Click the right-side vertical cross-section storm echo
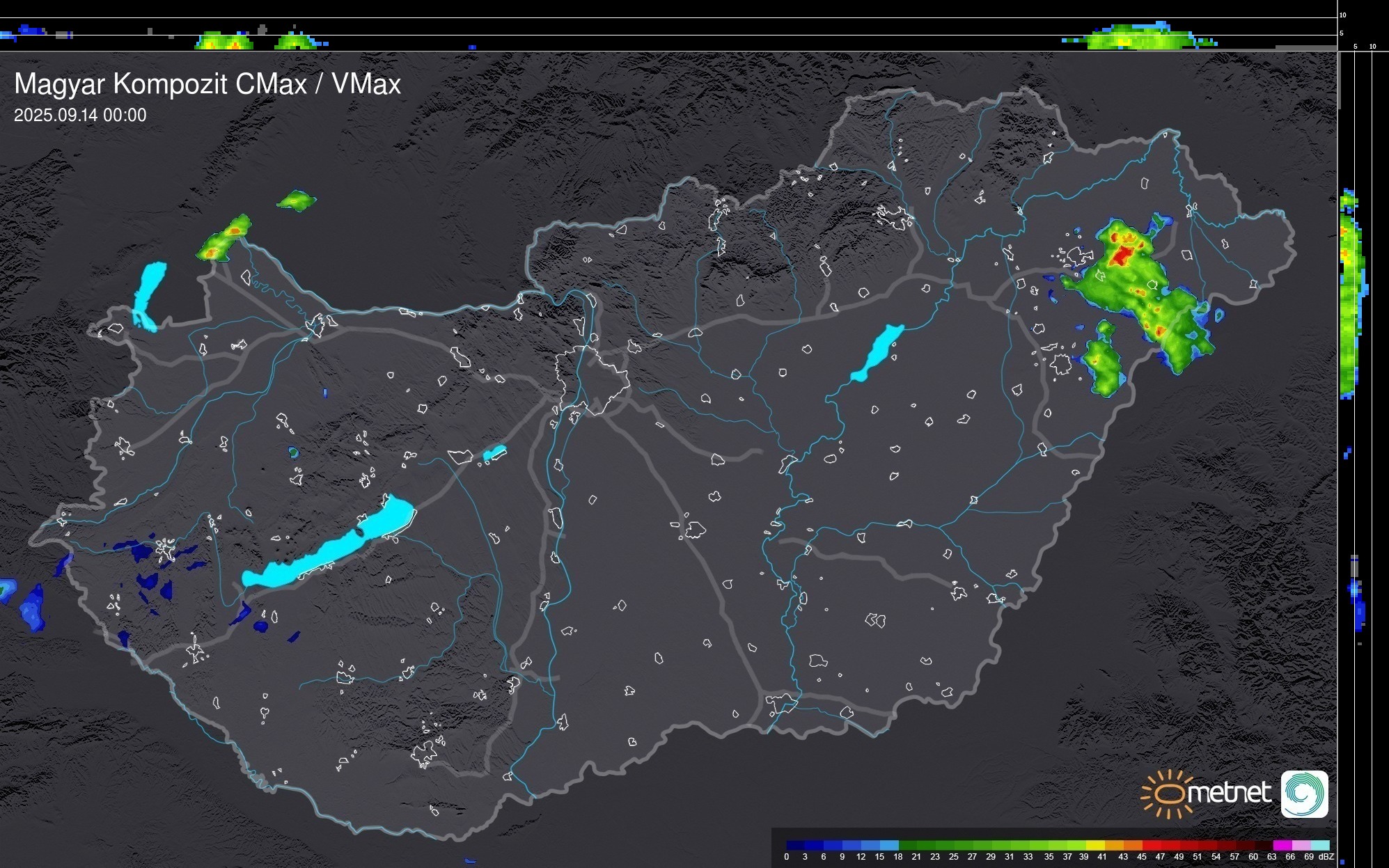Viewport: 1389px width, 868px height. click(x=1349, y=292)
